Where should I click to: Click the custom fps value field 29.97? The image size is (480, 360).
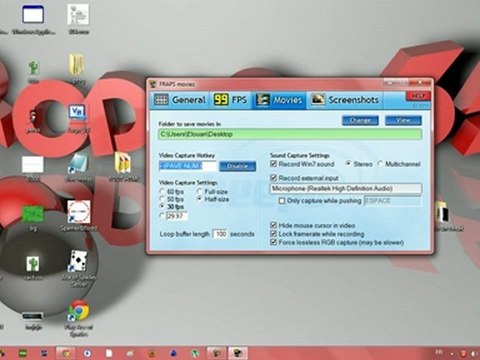click(x=177, y=216)
